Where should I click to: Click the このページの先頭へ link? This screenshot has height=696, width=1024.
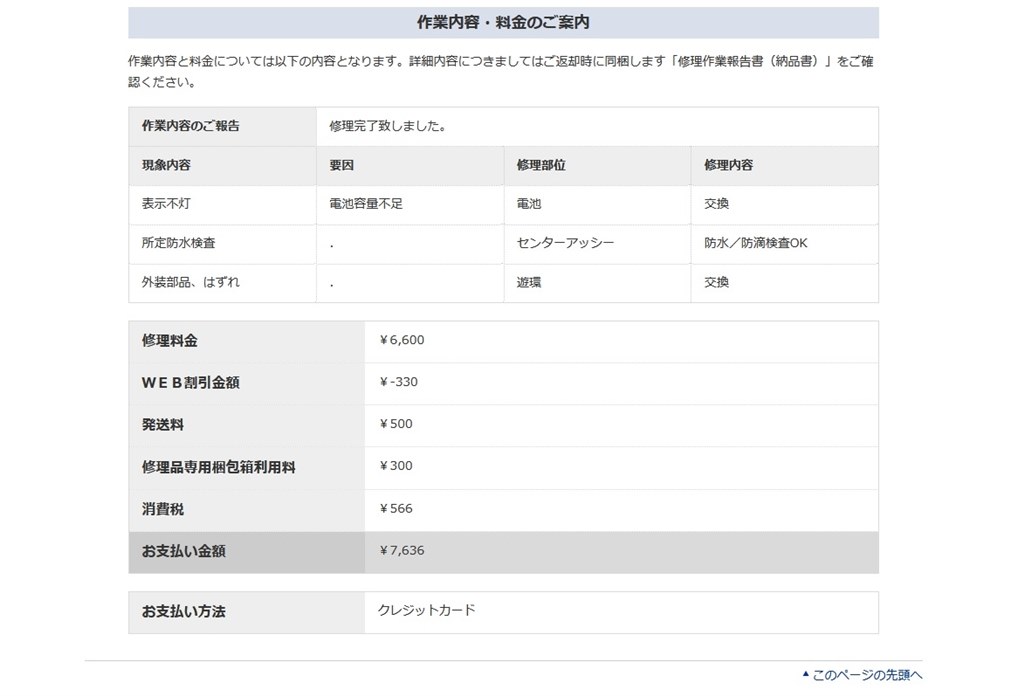[862, 674]
